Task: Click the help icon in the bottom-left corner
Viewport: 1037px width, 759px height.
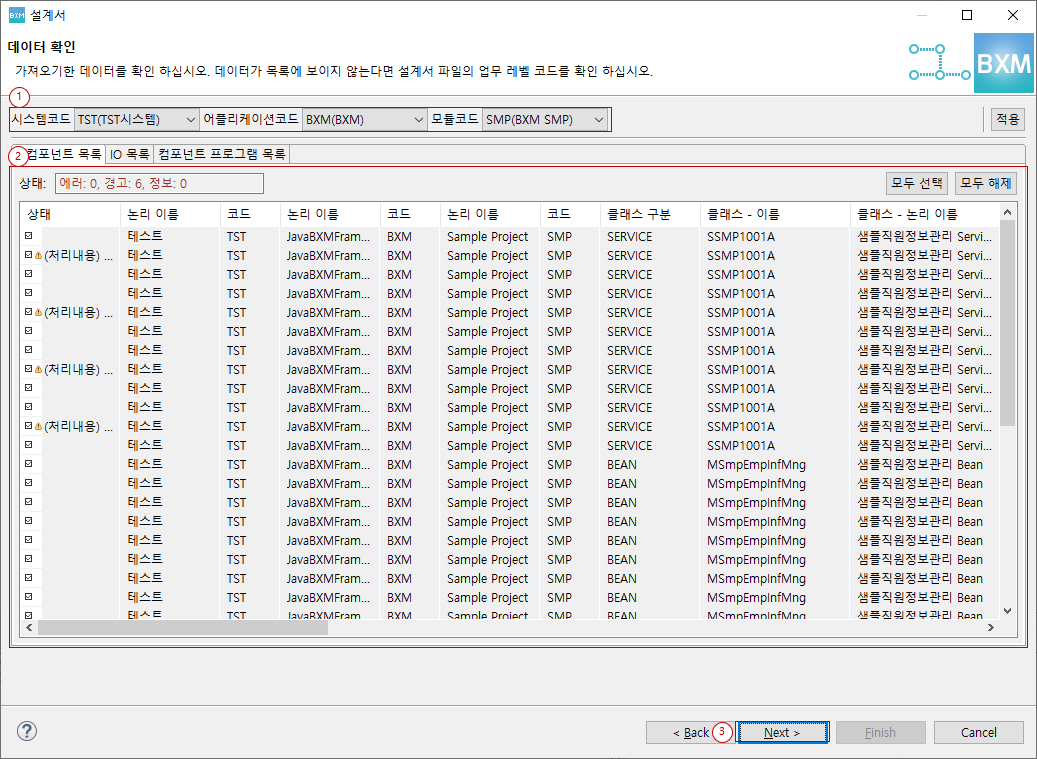Action: tap(26, 731)
